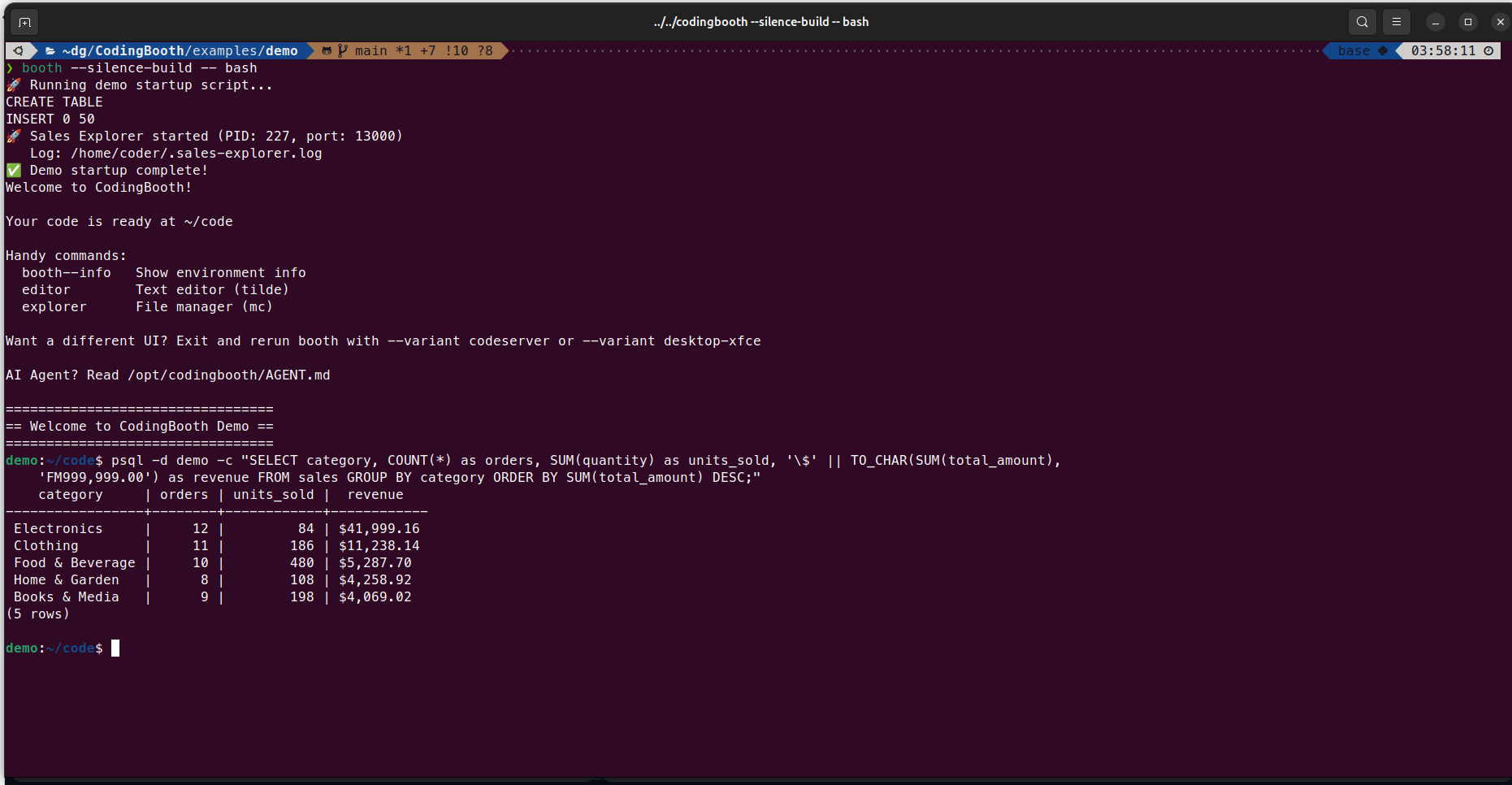Click the text INSERT 0 50

[50, 119]
